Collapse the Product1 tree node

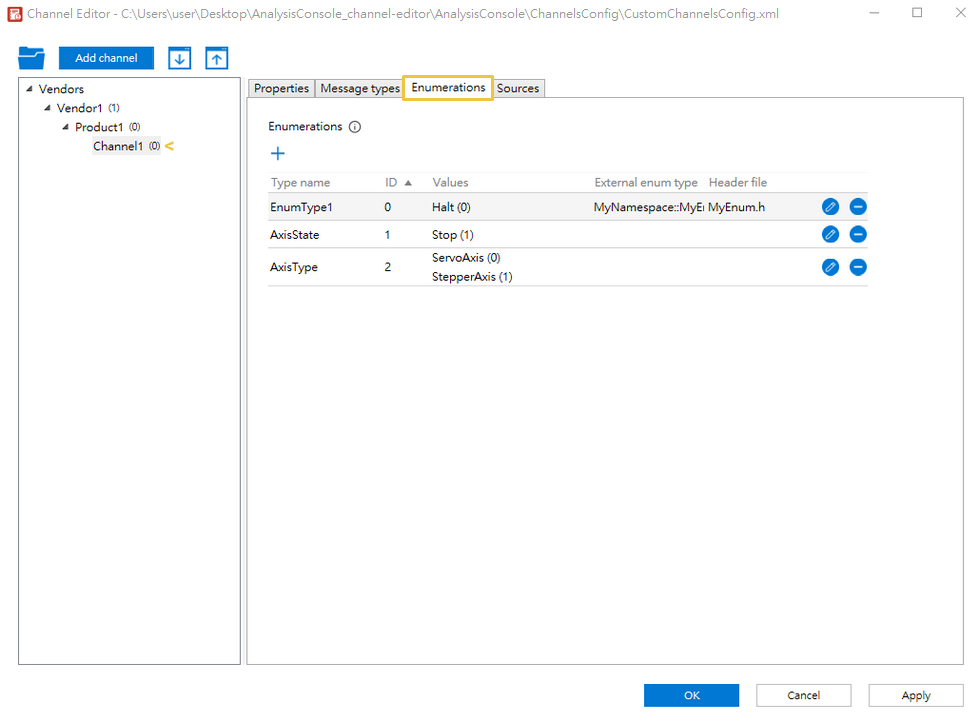[x=65, y=127]
